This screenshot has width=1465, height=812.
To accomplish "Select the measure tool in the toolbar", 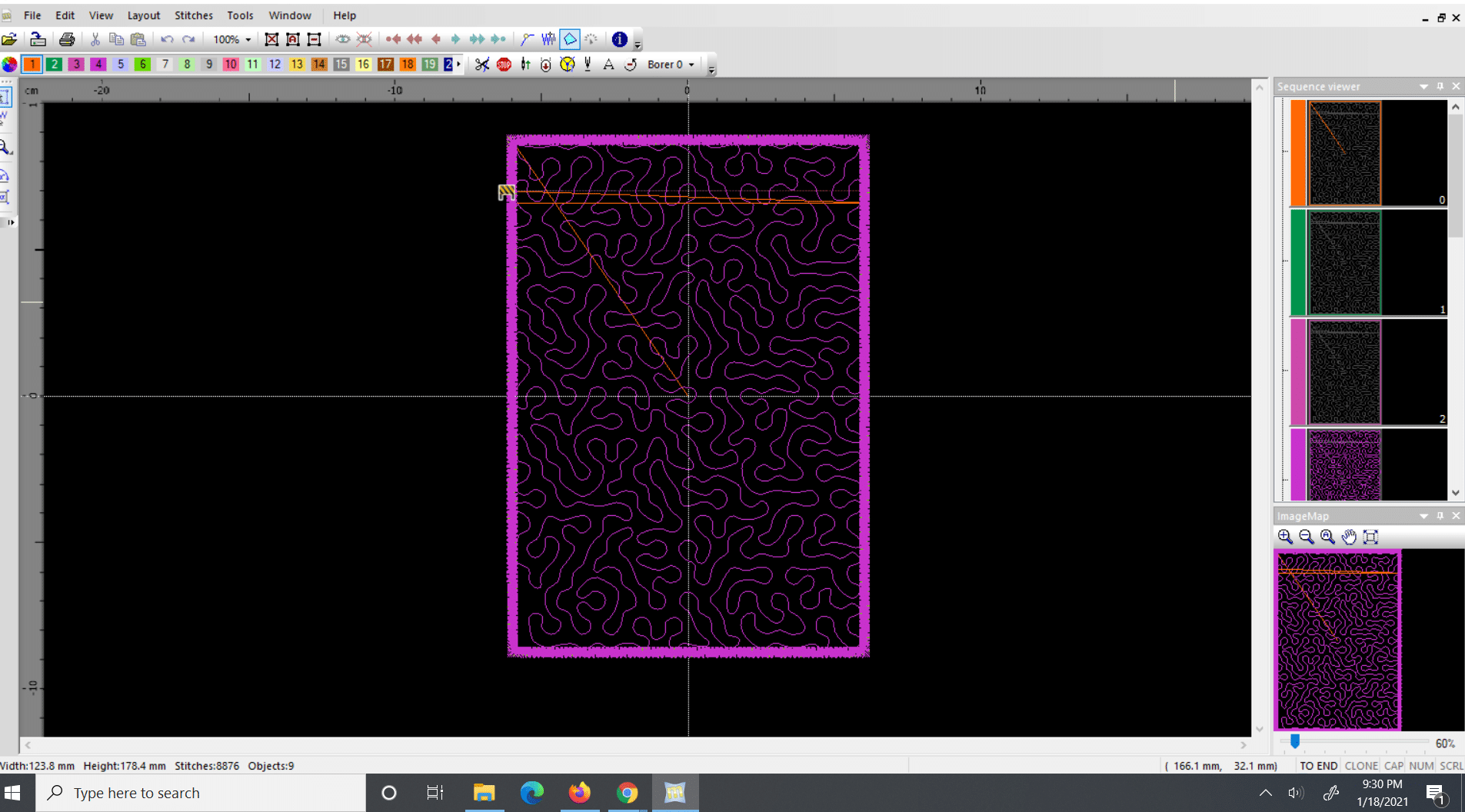I will click(526, 39).
